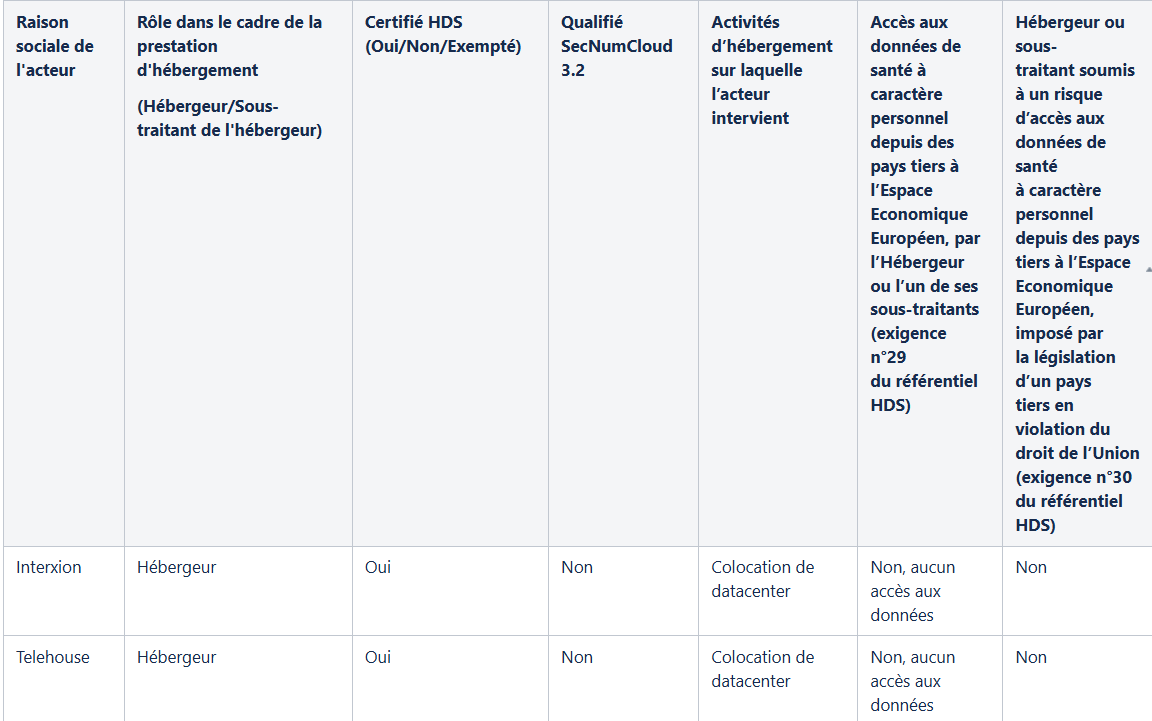The height and width of the screenshot is (721, 1152).
Task: Select the "Raison sociale de l'acteur" header
Action: click(55, 46)
